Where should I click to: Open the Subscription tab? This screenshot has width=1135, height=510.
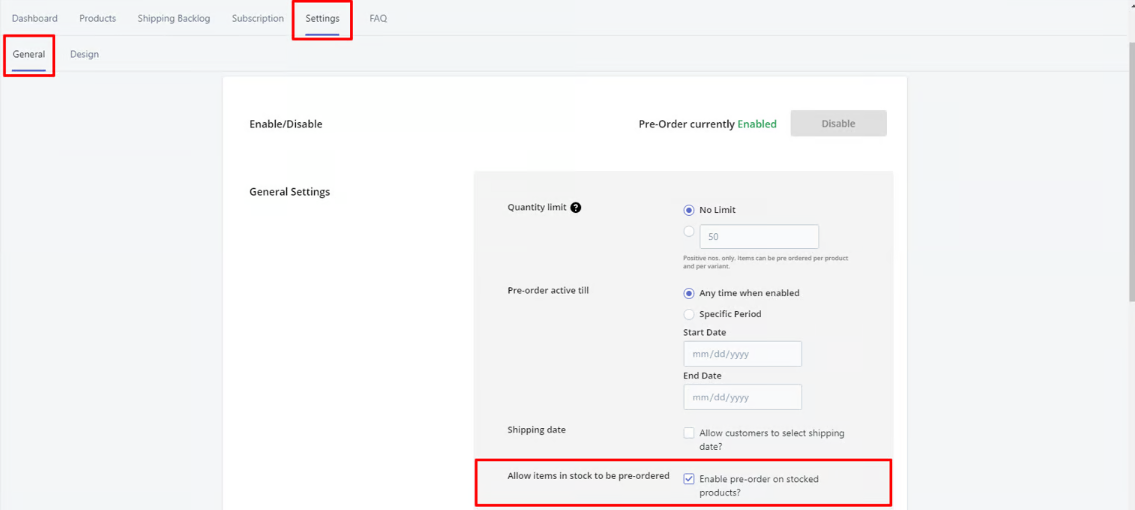coord(258,18)
